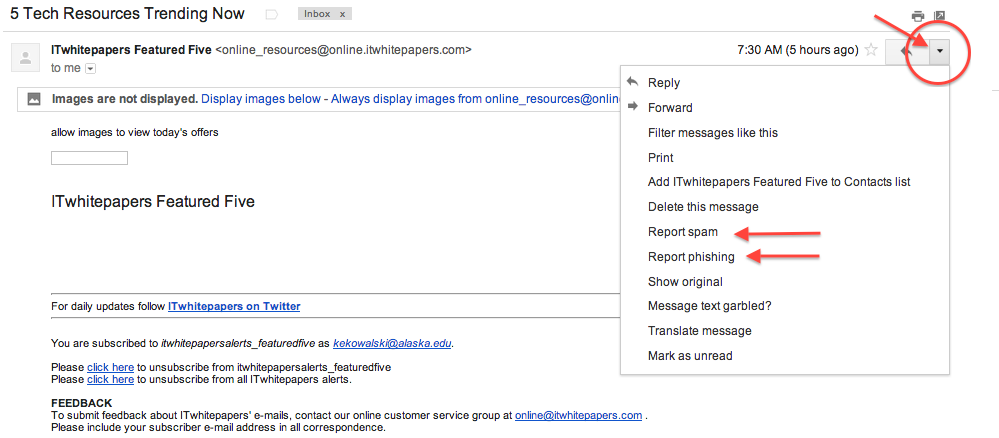Click the reply arrow button
Image resolution: width=999 pixels, height=438 pixels.
click(906, 51)
